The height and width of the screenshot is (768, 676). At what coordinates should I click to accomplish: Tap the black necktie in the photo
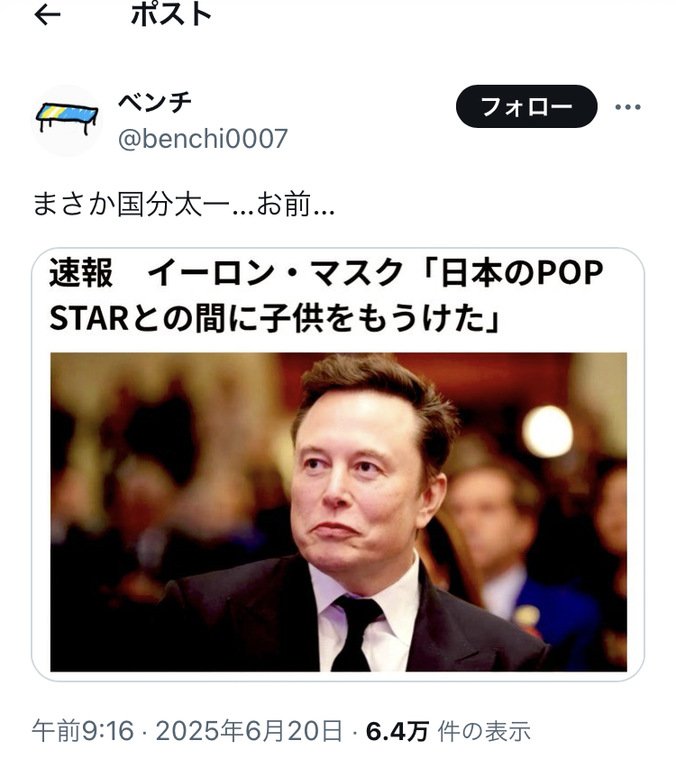coord(356,634)
